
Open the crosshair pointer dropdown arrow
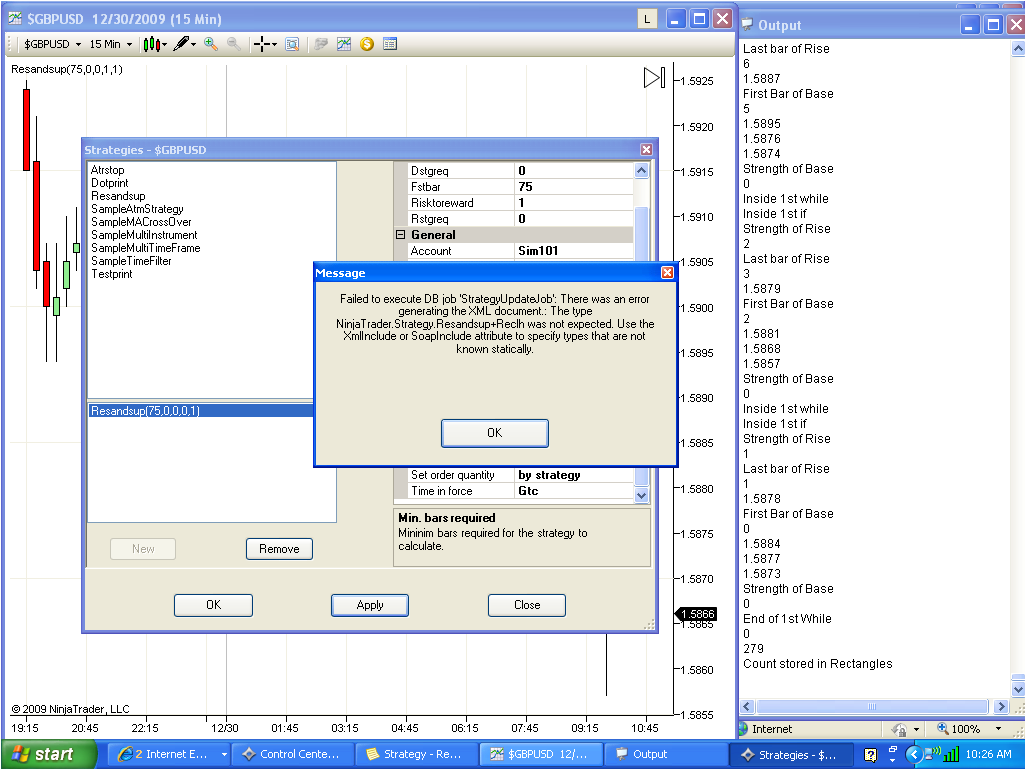tap(274, 44)
